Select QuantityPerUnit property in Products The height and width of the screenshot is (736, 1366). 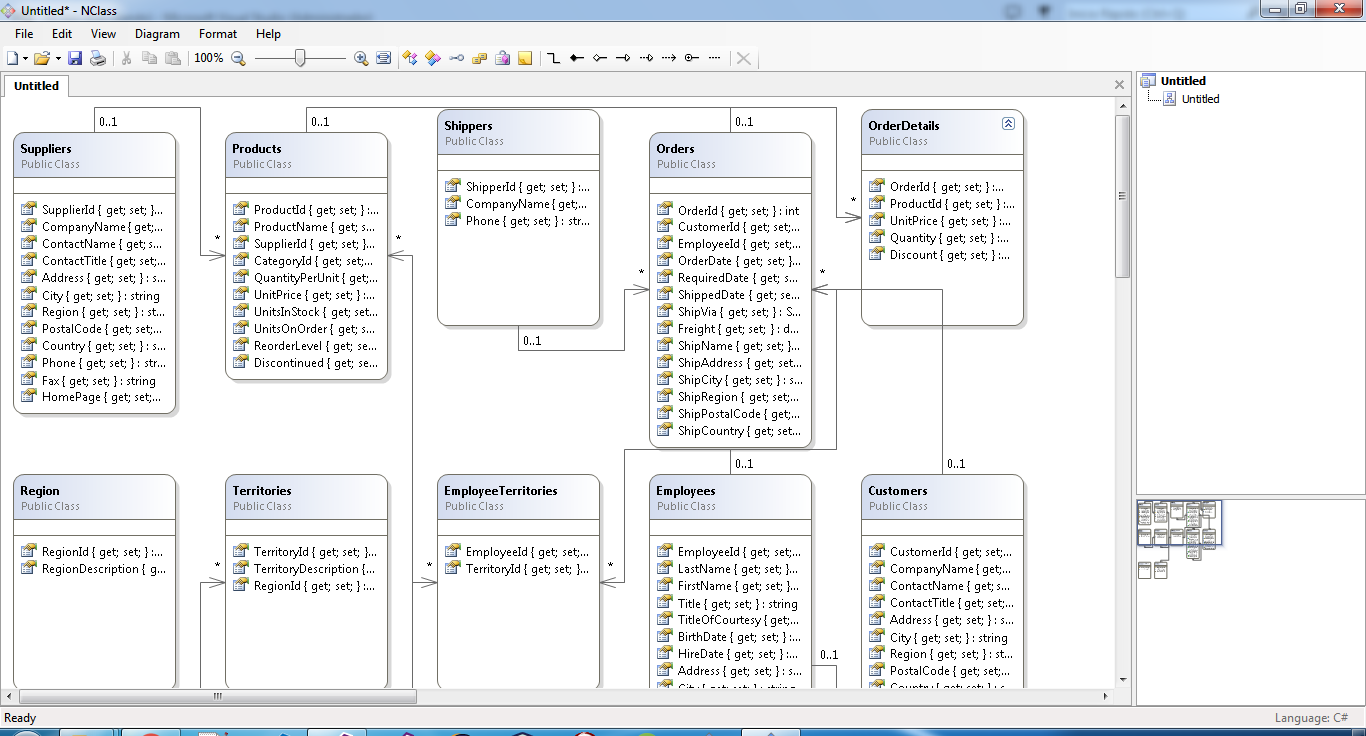pyautogui.click(x=304, y=278)
